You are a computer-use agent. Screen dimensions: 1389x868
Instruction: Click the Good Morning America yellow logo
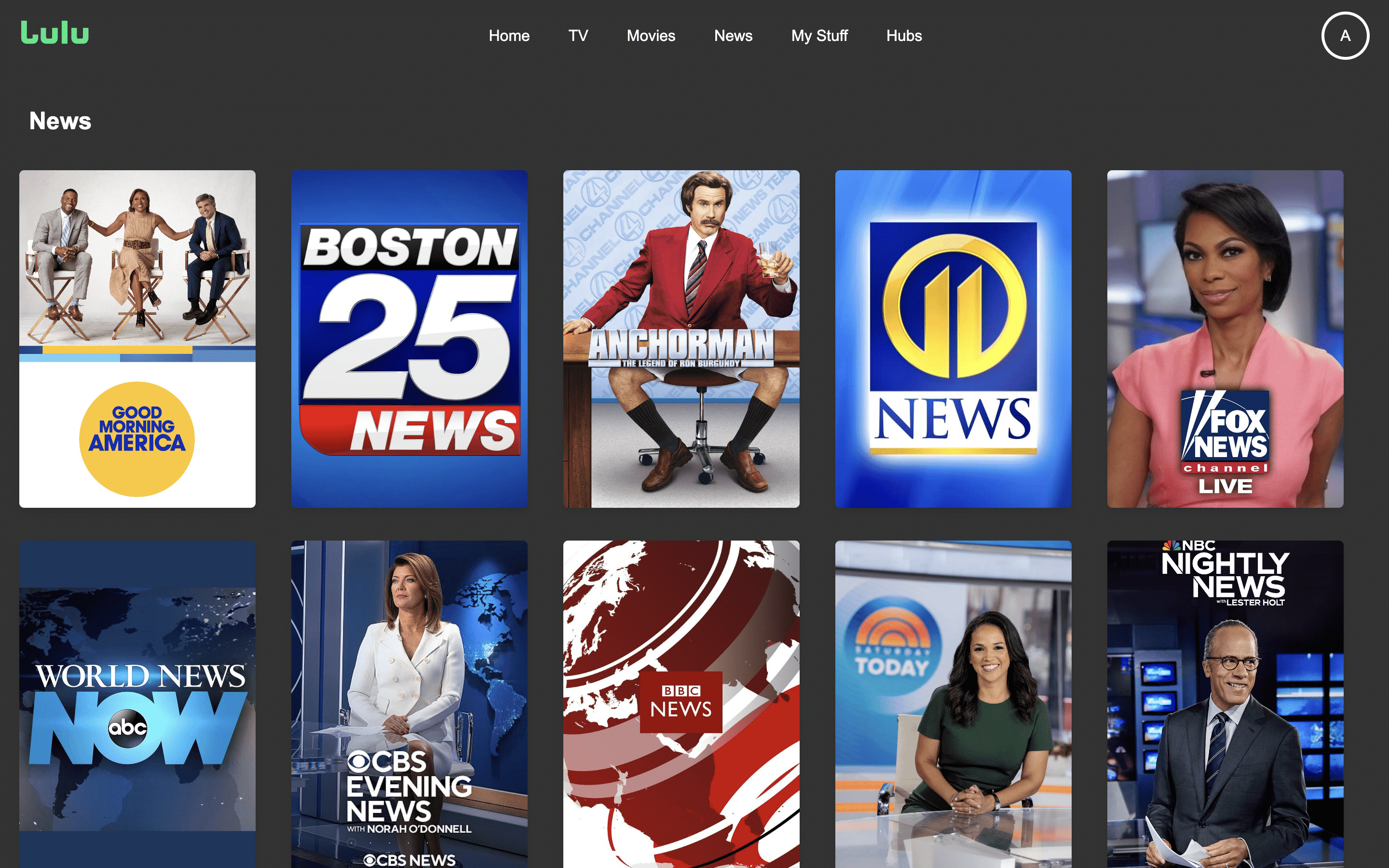tap(136, 439)
